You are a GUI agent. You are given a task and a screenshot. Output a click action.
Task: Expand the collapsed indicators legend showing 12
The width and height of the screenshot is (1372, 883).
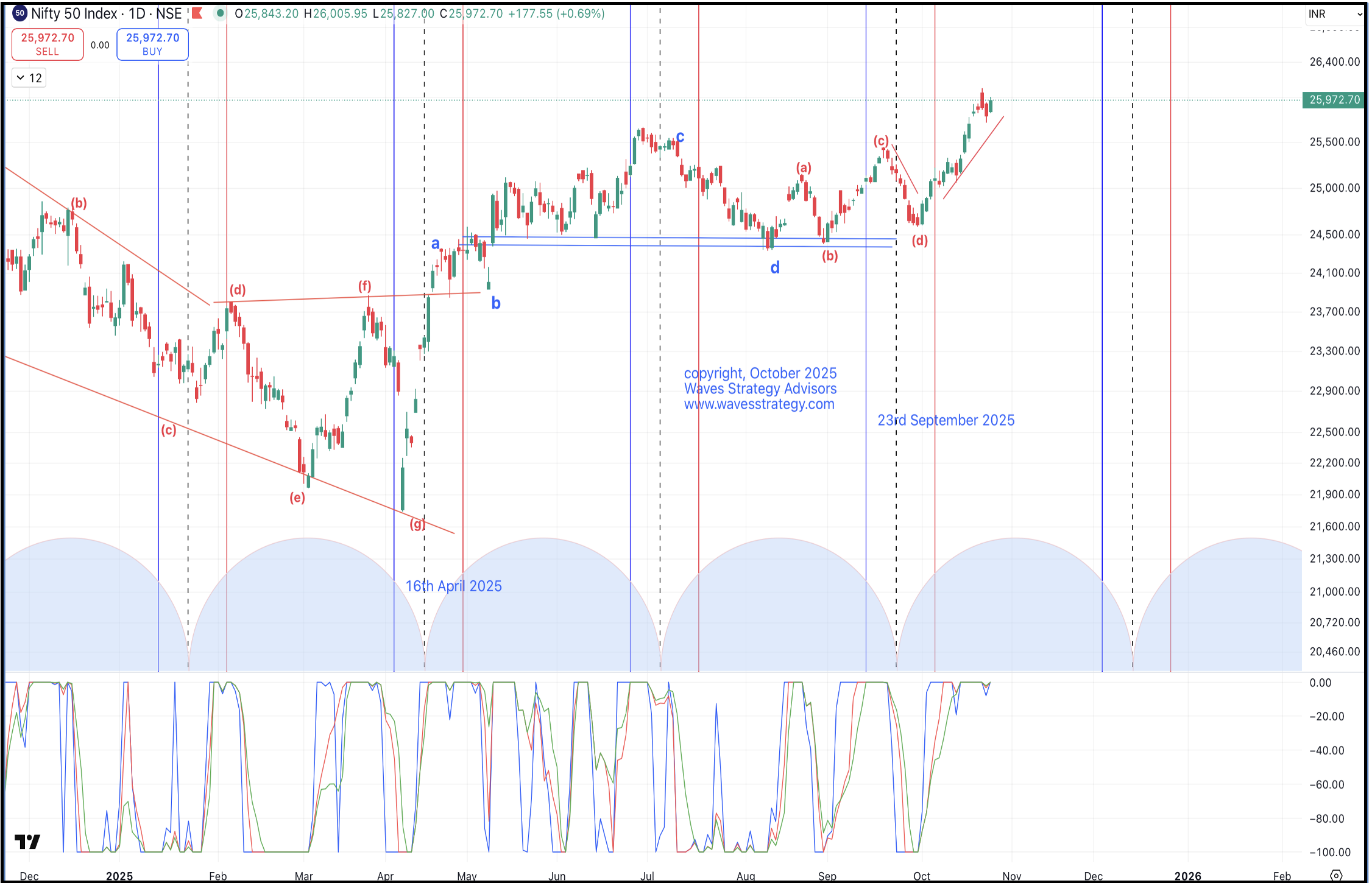[x=29, y=78]
